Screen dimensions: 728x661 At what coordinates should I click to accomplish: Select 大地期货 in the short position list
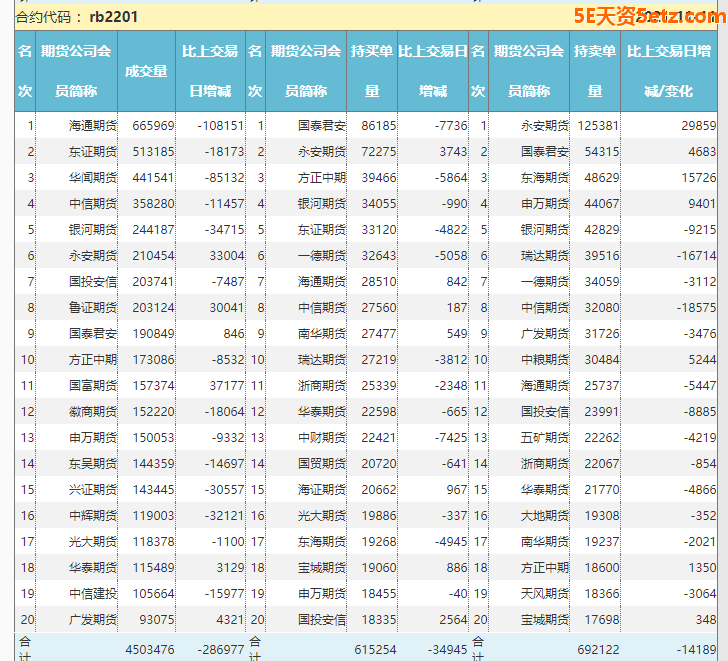[545, 515]
